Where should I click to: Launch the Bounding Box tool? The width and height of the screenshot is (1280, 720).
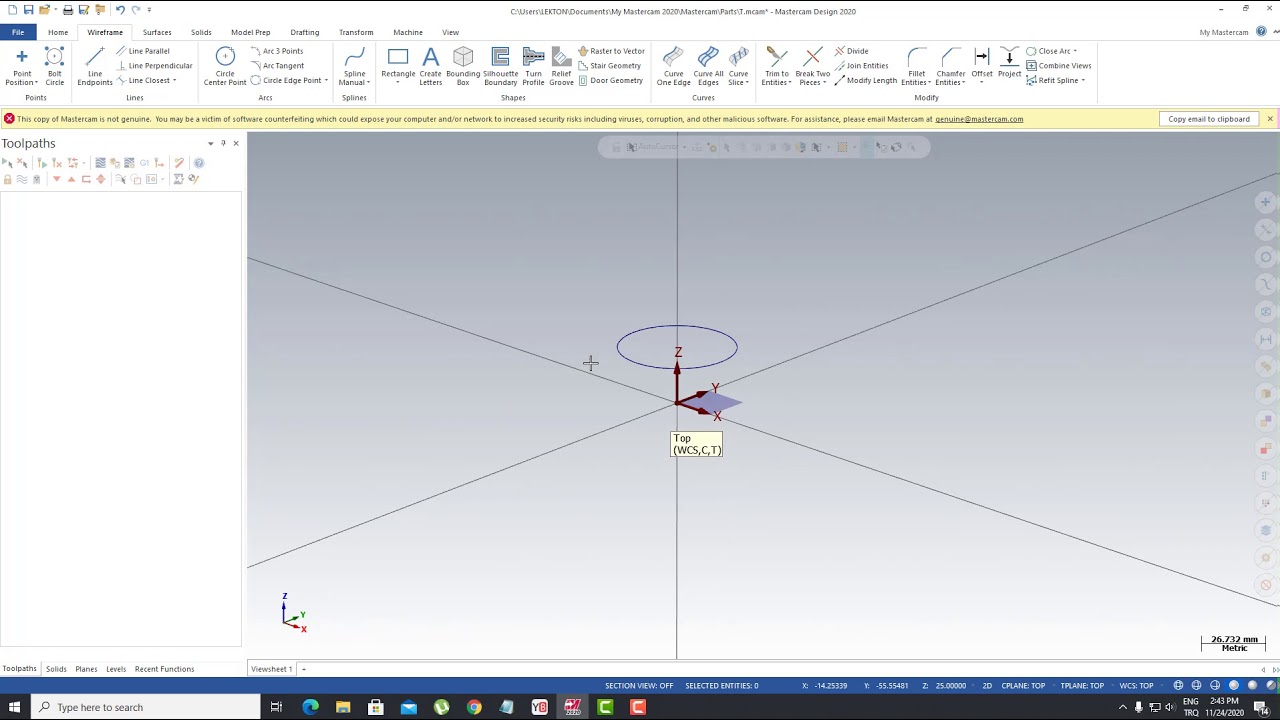(463, 66)
